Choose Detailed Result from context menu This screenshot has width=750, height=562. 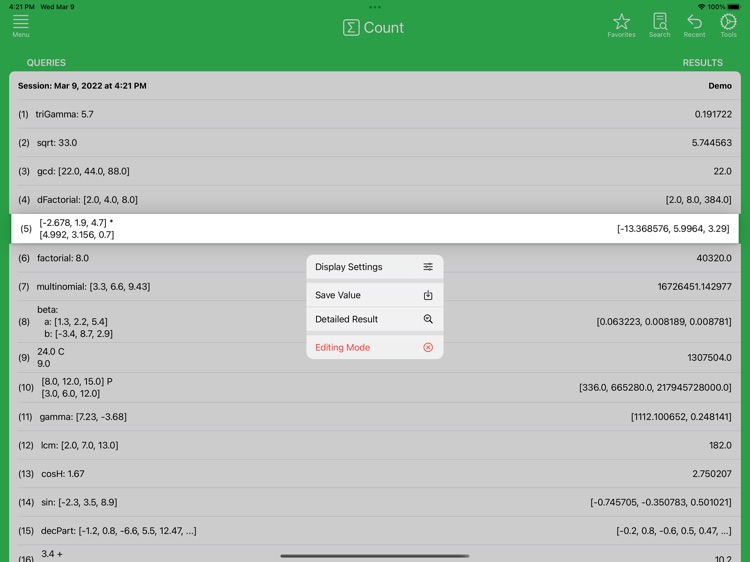(375, 319)
